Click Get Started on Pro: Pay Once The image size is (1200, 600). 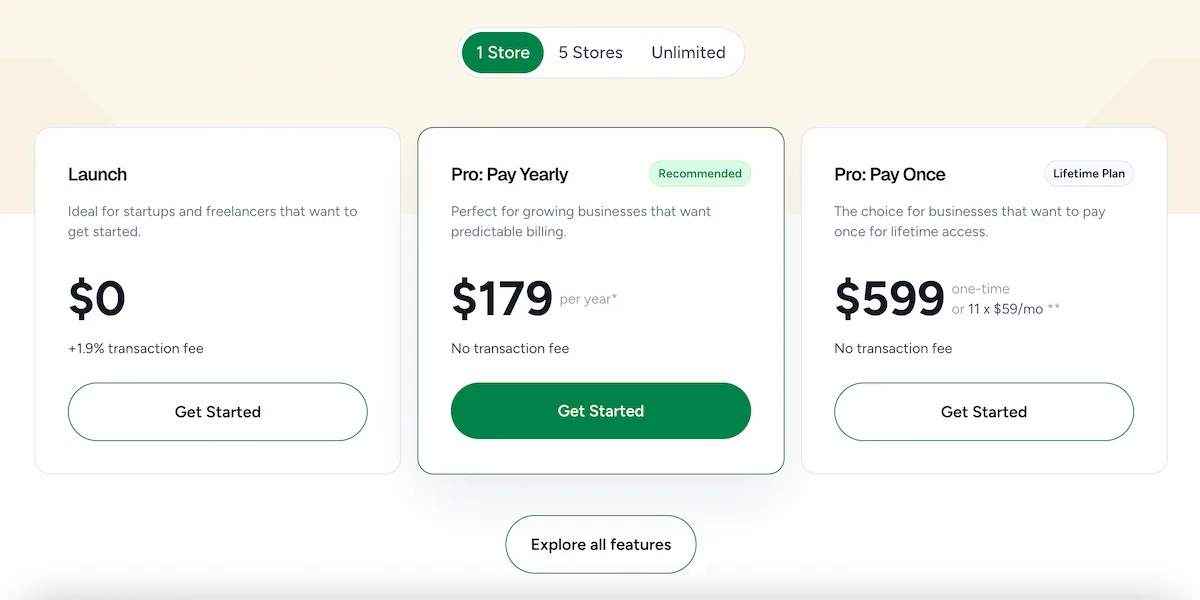pos(984,412)
